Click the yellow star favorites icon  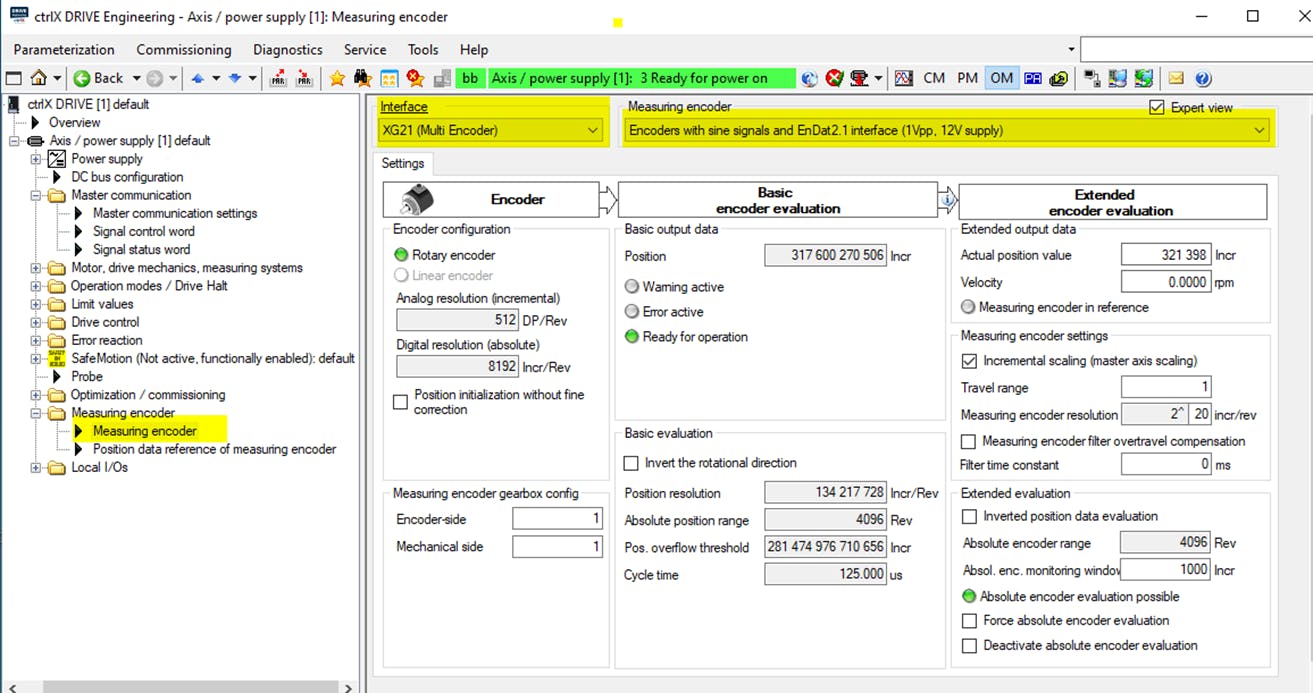point(337,78)
